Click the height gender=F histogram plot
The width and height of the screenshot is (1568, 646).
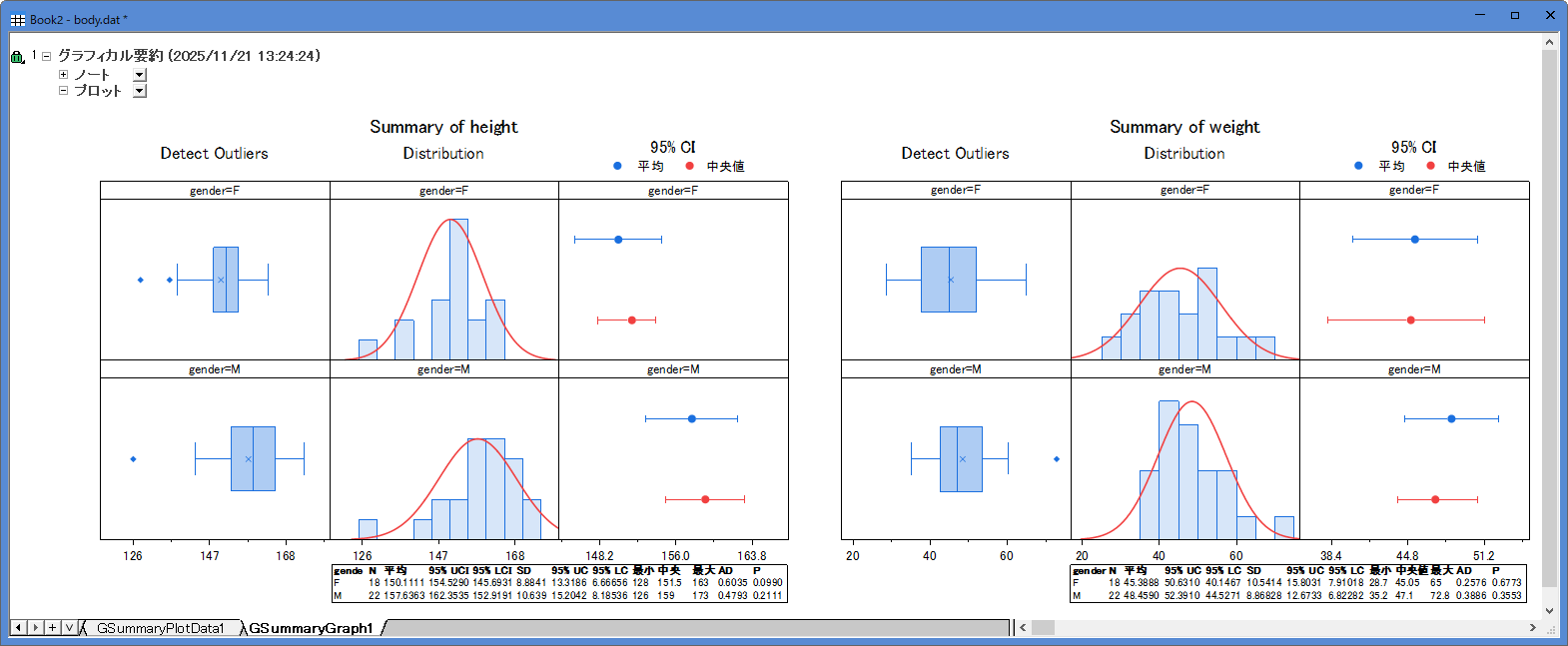click(443, 280)
